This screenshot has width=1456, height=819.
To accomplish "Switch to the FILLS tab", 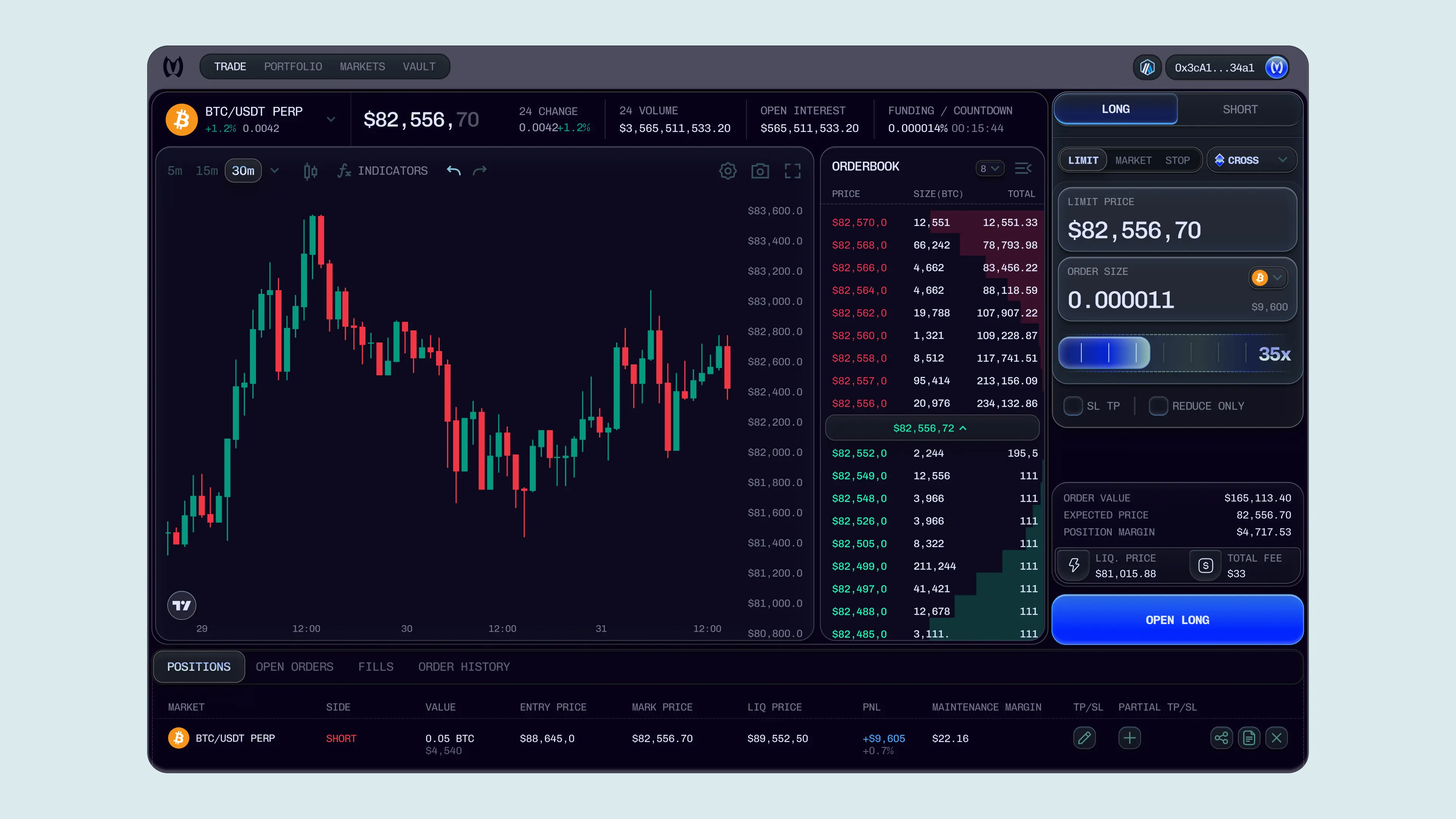I will point(376,667).
